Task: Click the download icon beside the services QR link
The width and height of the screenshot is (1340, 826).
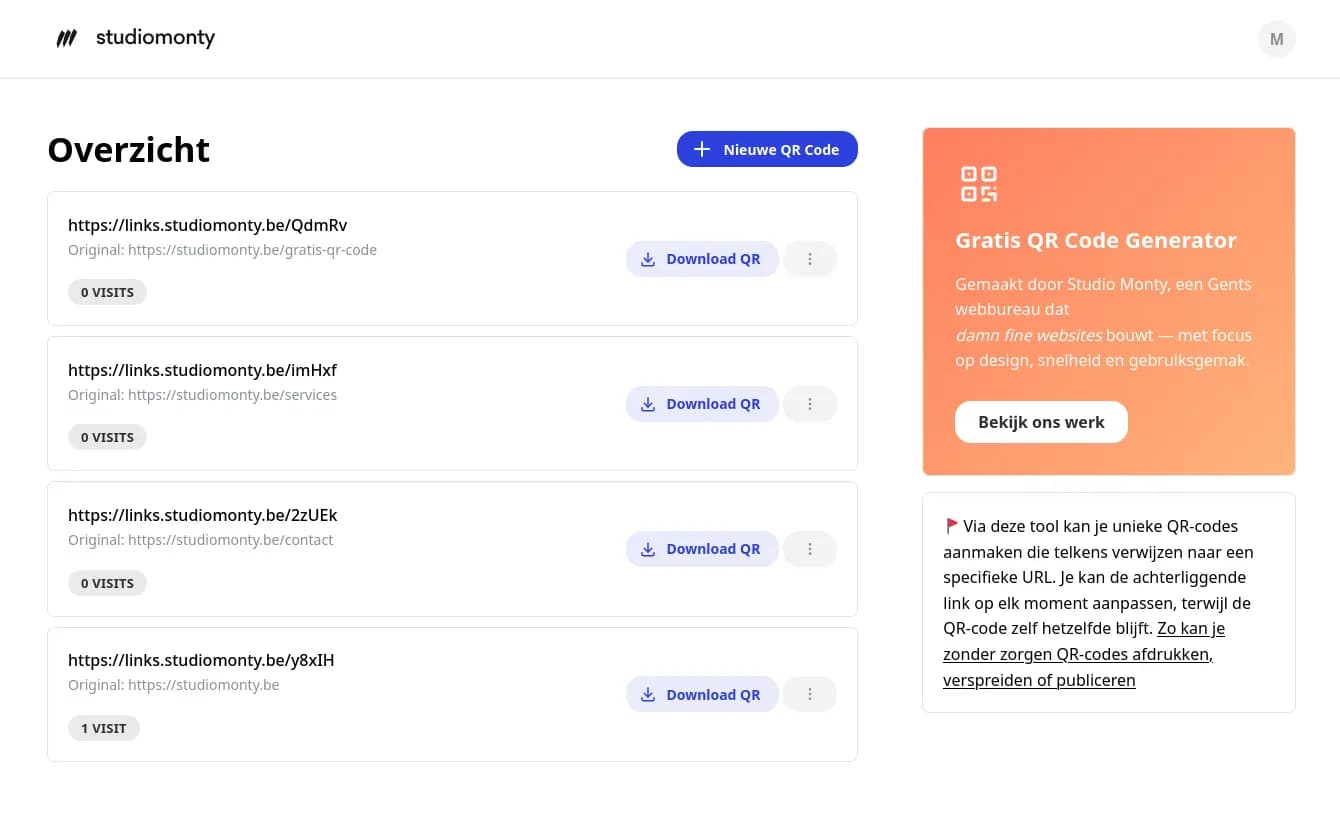Action: pos(648,403)
